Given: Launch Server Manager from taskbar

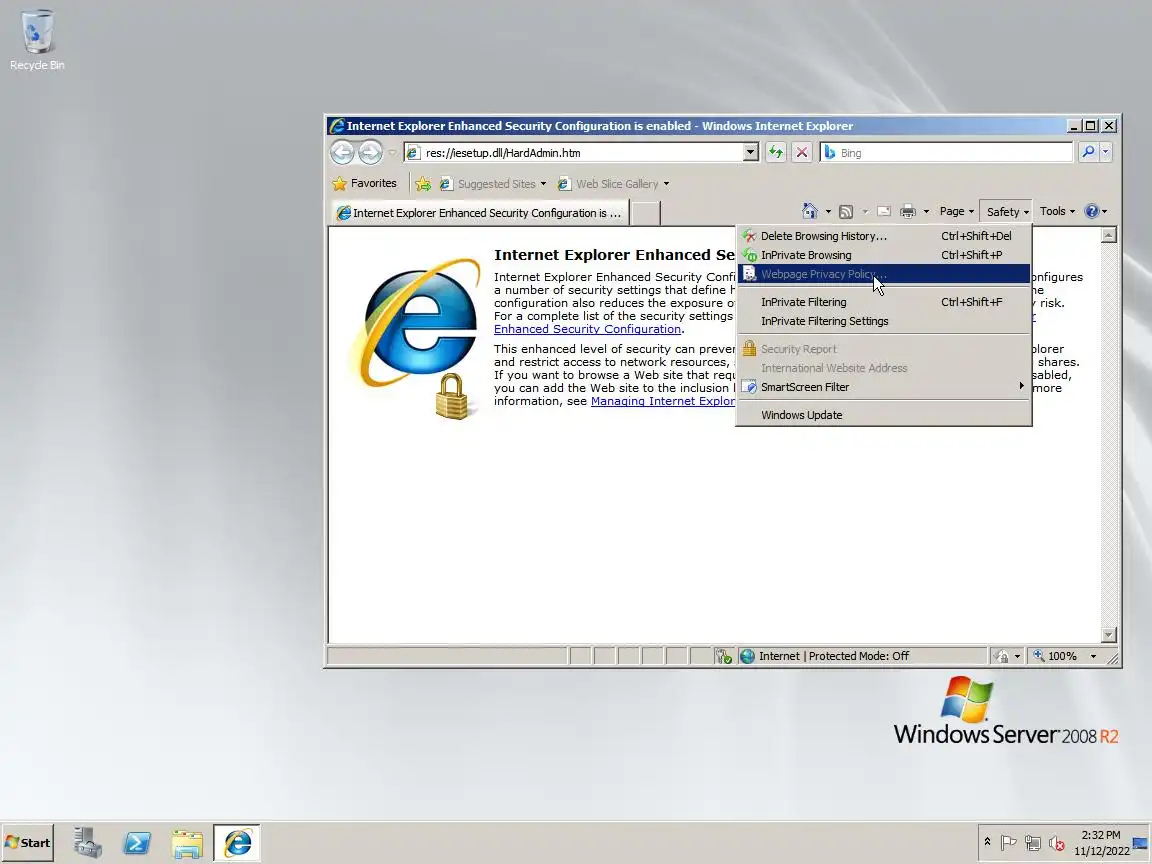Looking at the screenshot, I should (x=87, y=843).
